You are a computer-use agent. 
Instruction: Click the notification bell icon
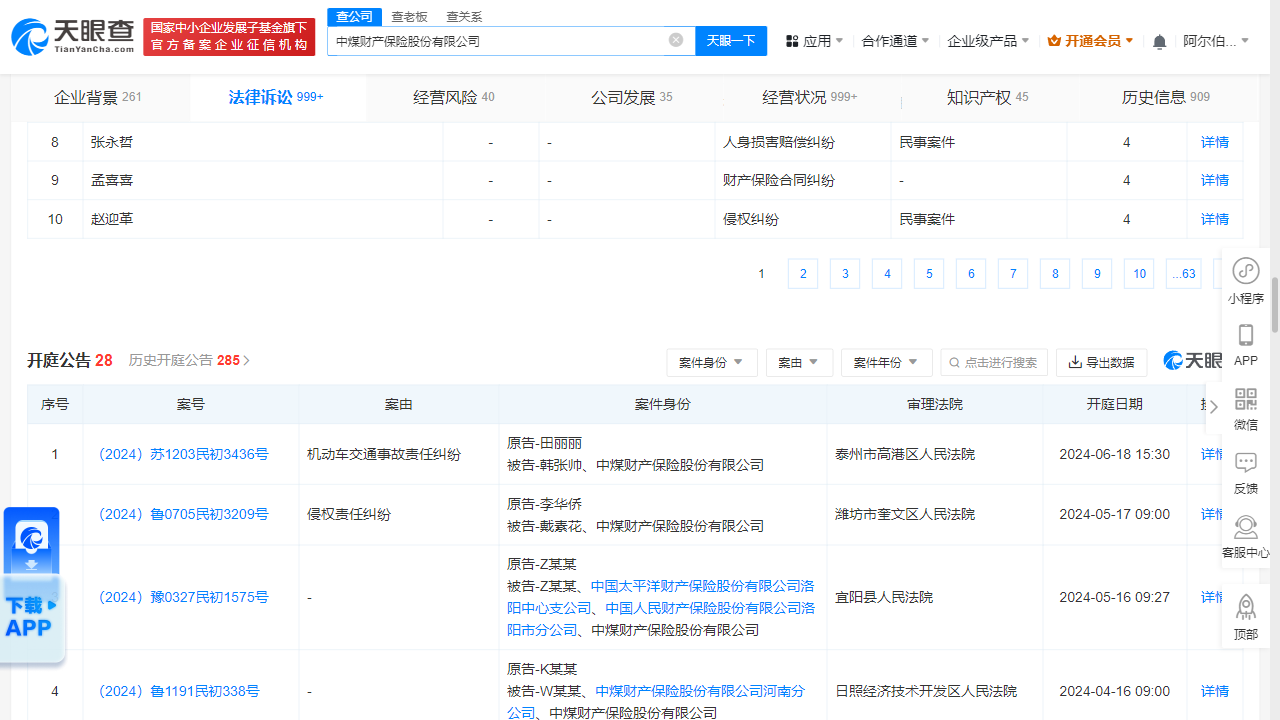click(x=1158, y=39)
